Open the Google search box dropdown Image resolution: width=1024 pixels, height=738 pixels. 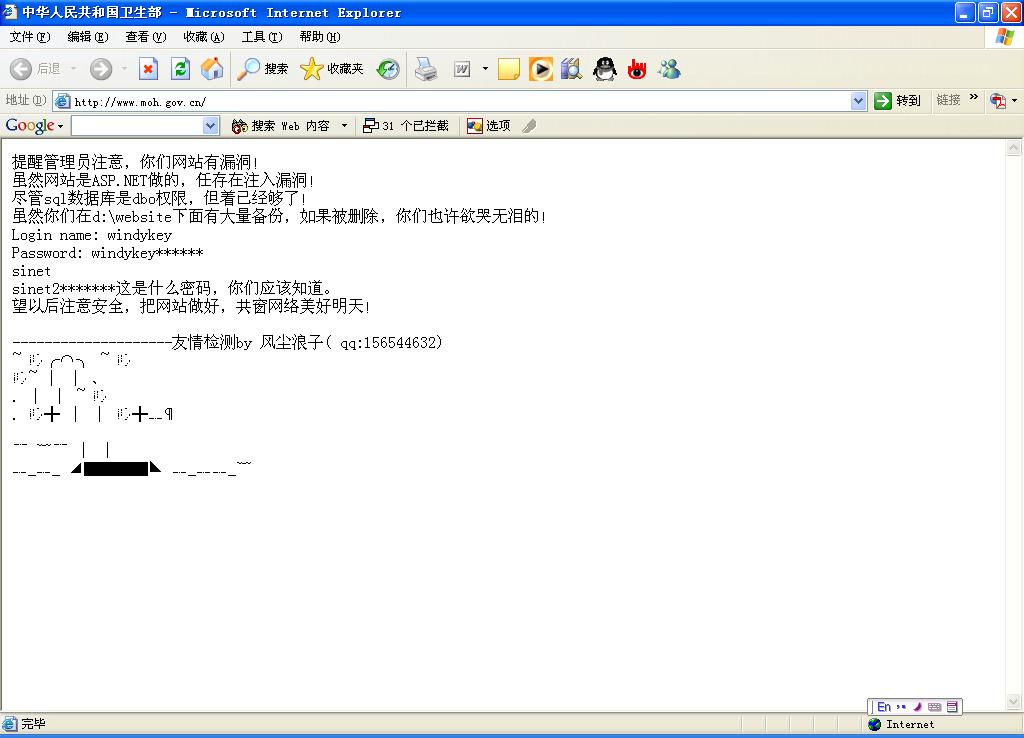(210, 126)
